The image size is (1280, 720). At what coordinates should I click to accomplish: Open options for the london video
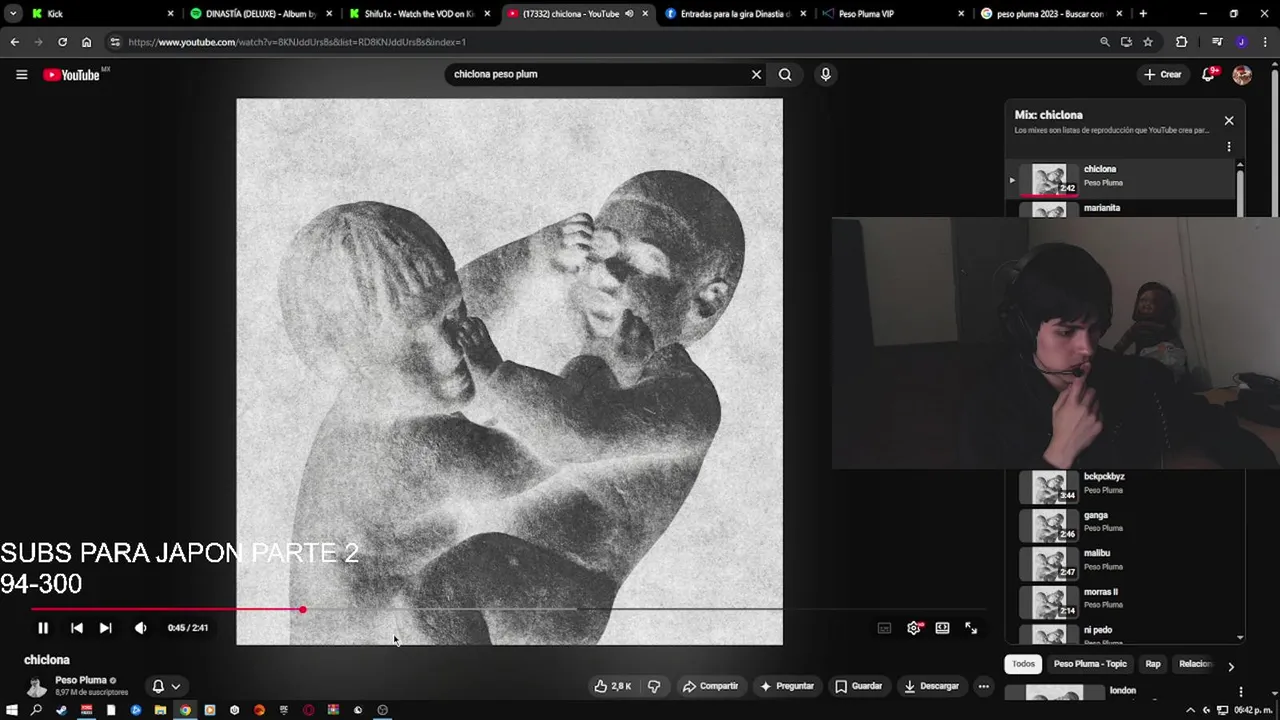click(x=1241, y=691)
